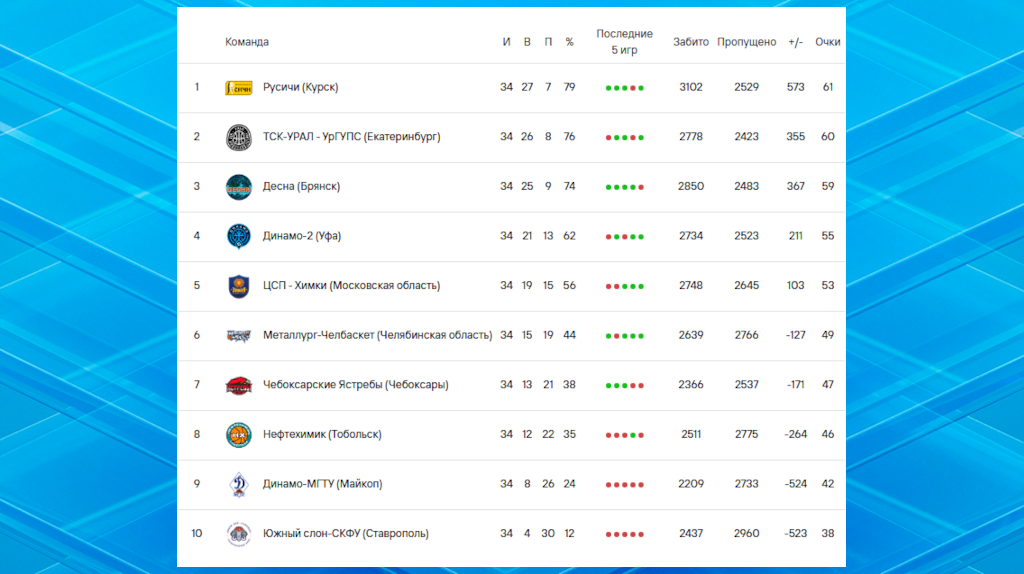Click the В wins column header
The width and height of the screenshot is (1024, 574).
click(527, 42)
